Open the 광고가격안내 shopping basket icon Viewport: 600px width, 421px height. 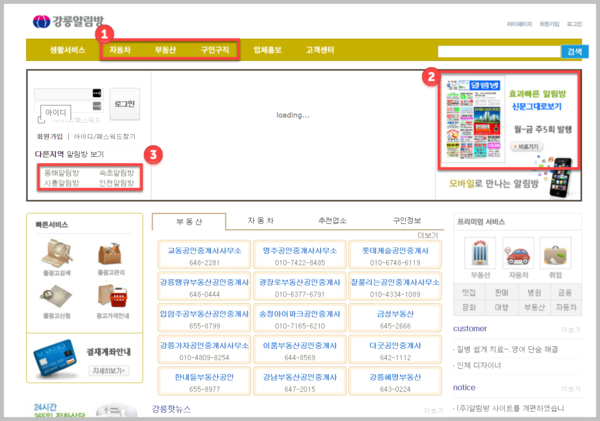point(112,295)
